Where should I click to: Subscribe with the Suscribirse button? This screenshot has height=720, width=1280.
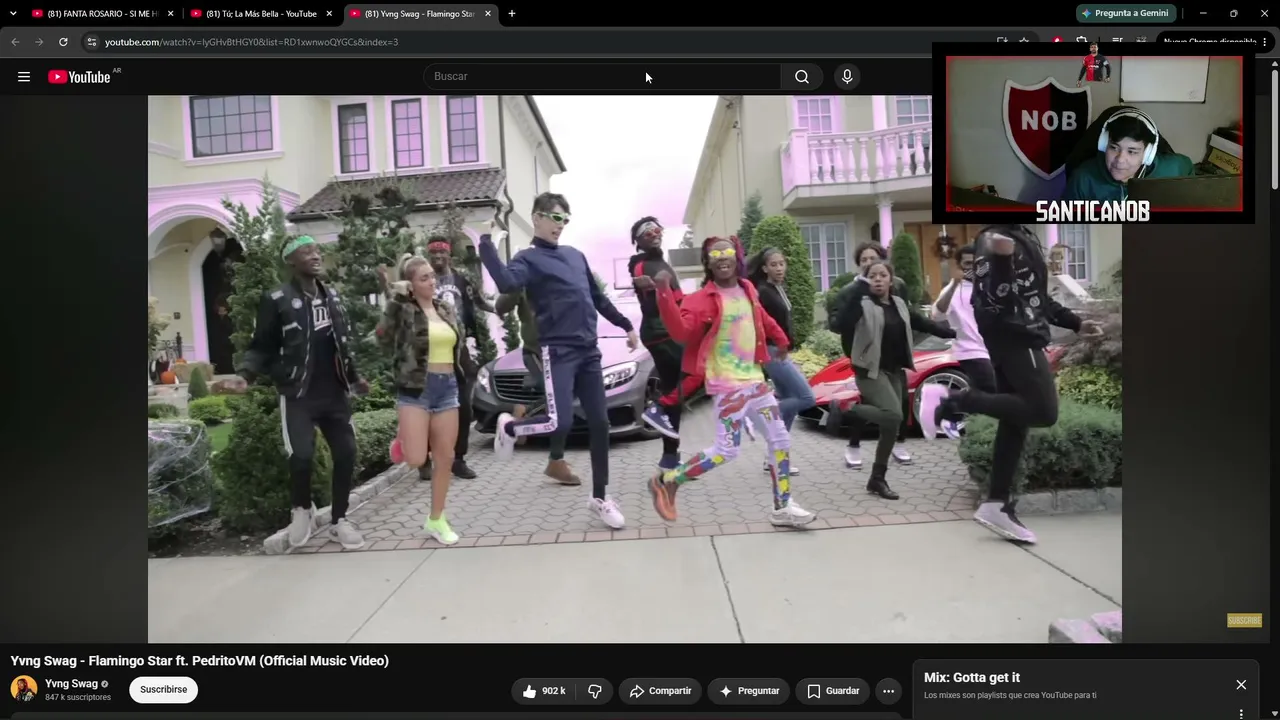(163, 690)
